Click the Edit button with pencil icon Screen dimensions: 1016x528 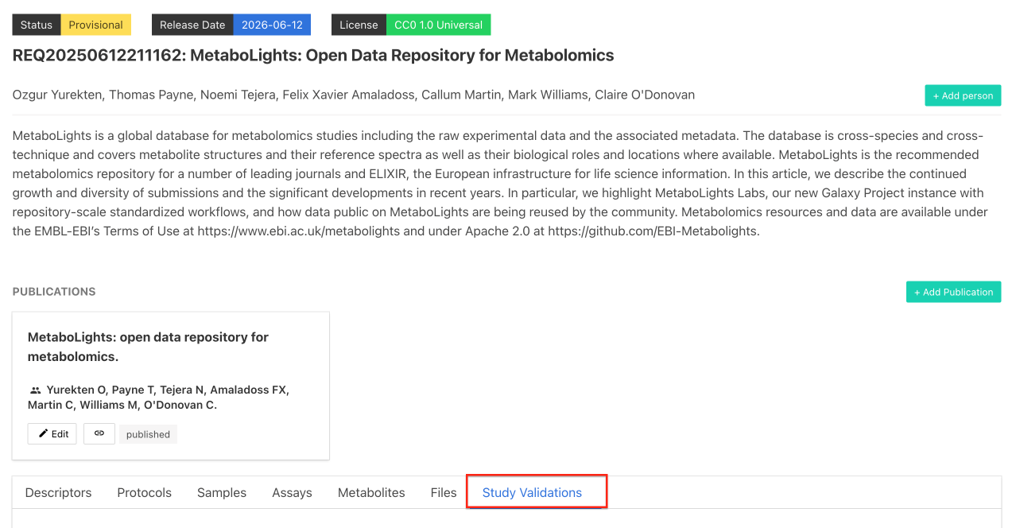[52, 433]
